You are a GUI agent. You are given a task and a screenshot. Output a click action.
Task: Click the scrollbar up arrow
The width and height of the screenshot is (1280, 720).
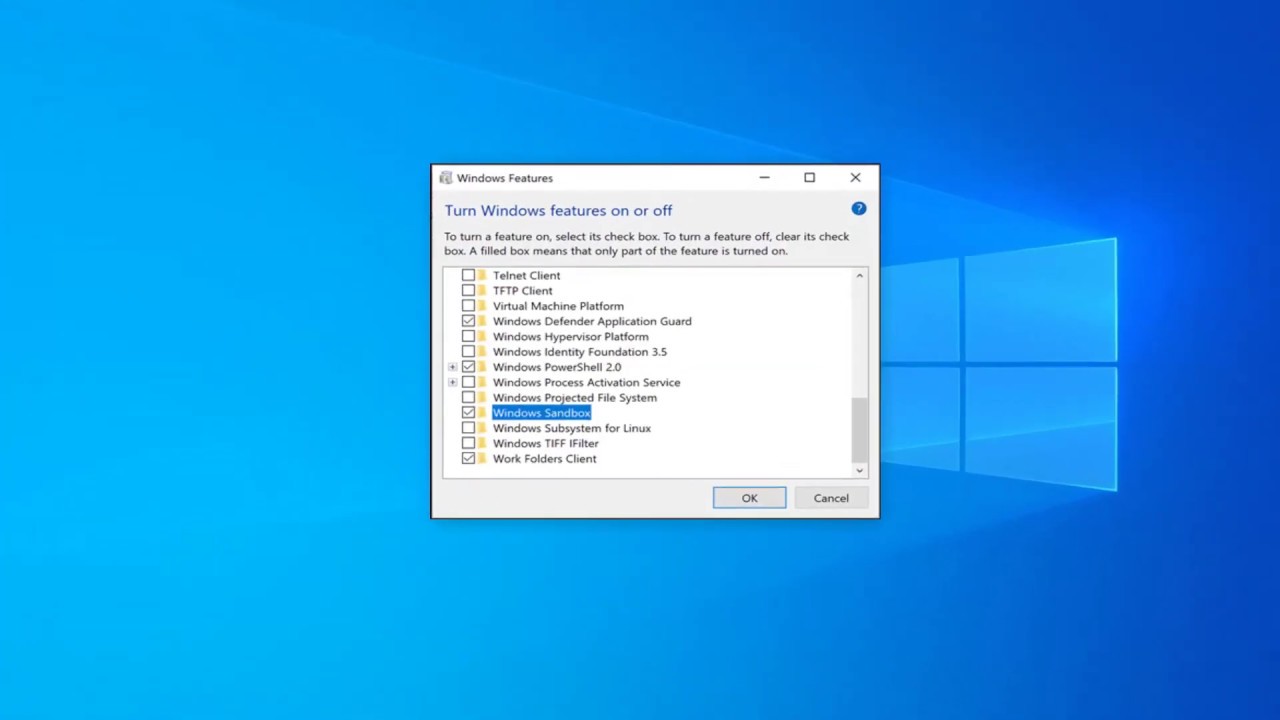(859, 275)
